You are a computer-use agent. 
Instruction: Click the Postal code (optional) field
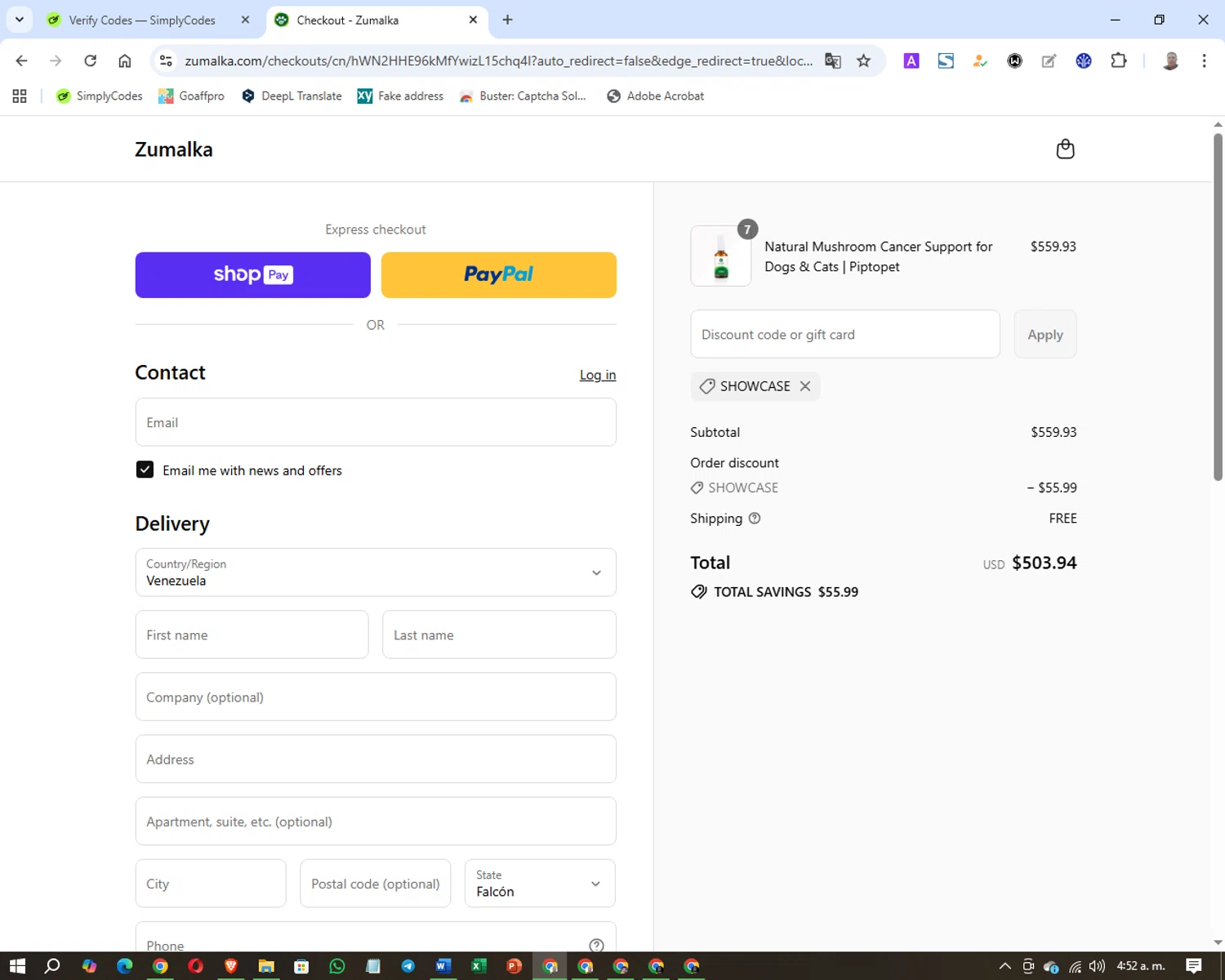point(376,884)
